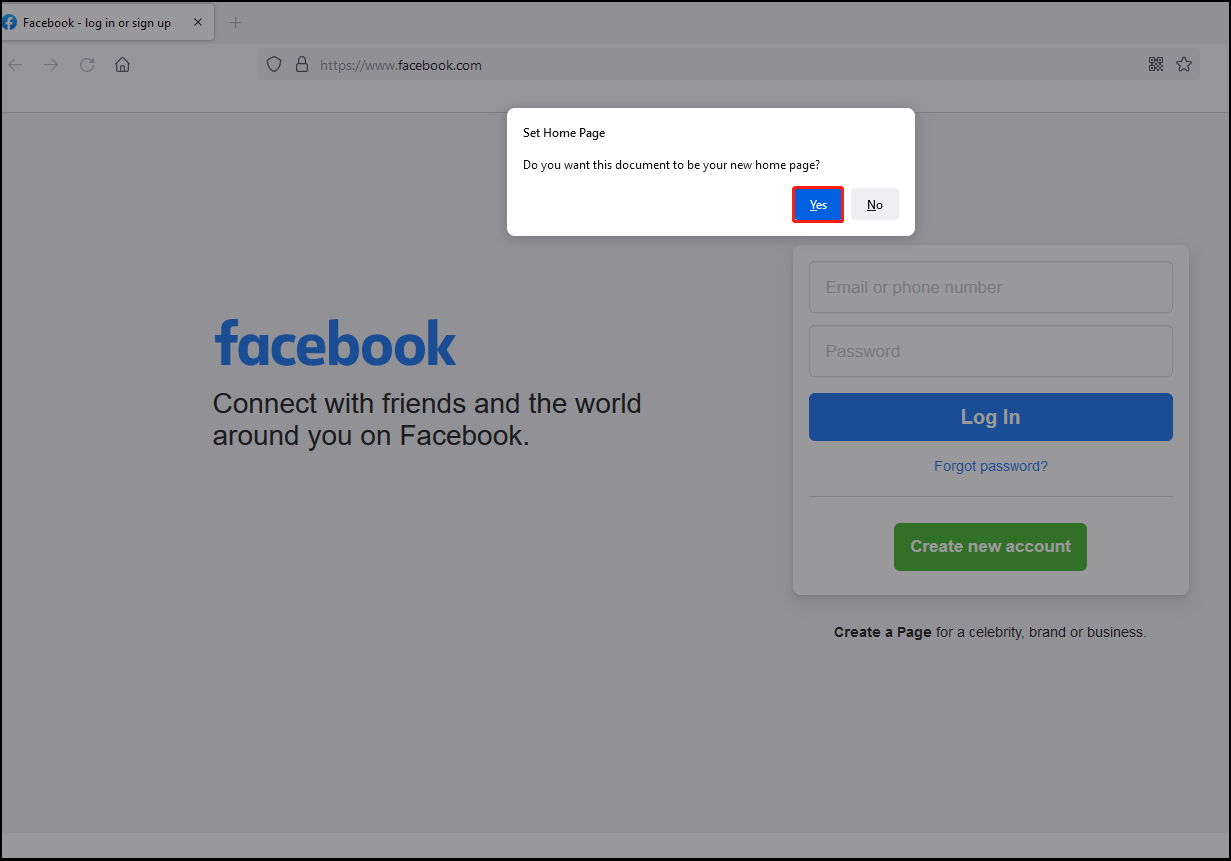
Task: Click 'Do you want this document' dialog text
Action: pyautogui.click(x=671, y=165)
